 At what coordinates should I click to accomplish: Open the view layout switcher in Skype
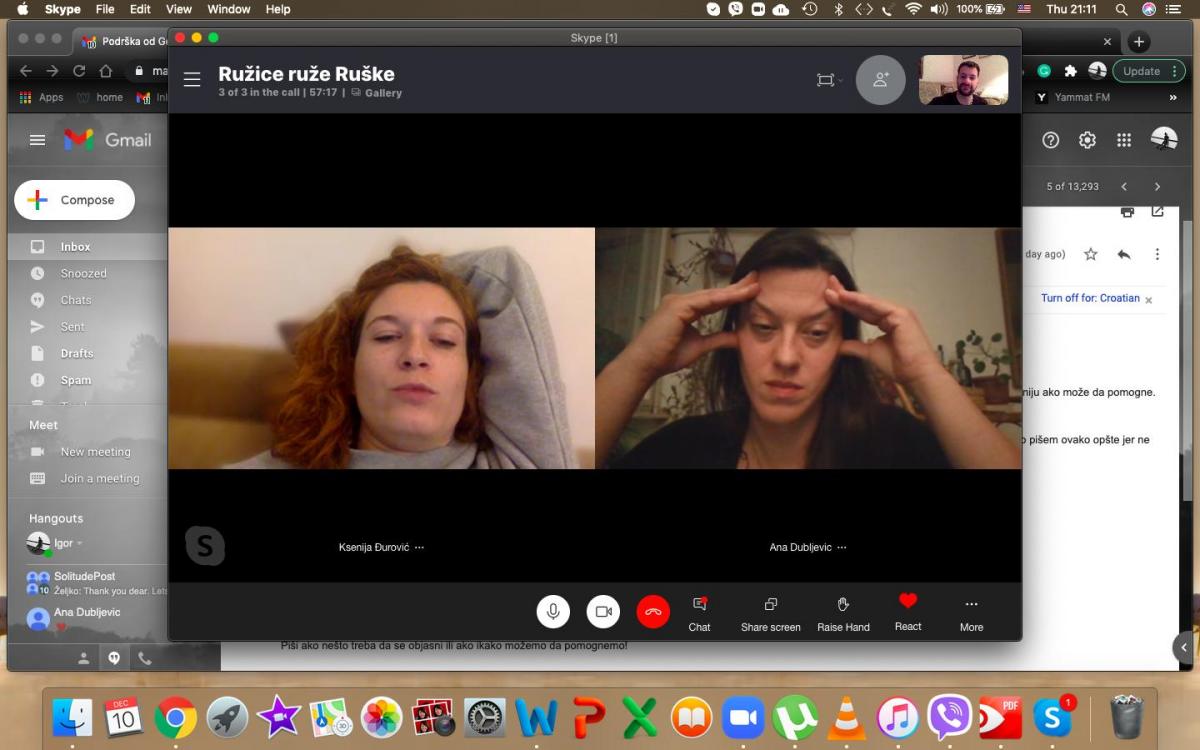coord(829,80)
